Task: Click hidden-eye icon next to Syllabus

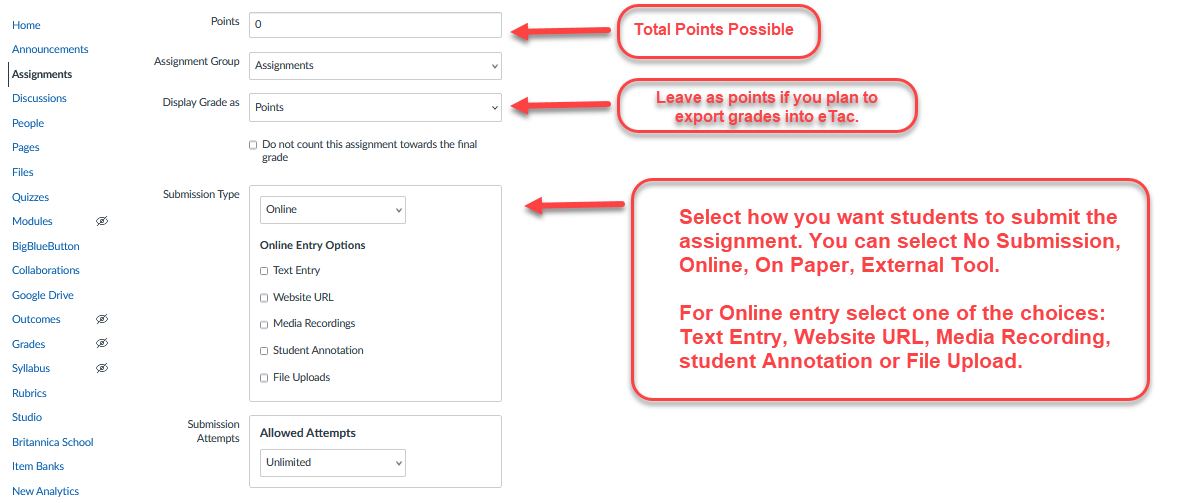Action: click(x=101, y=368)
